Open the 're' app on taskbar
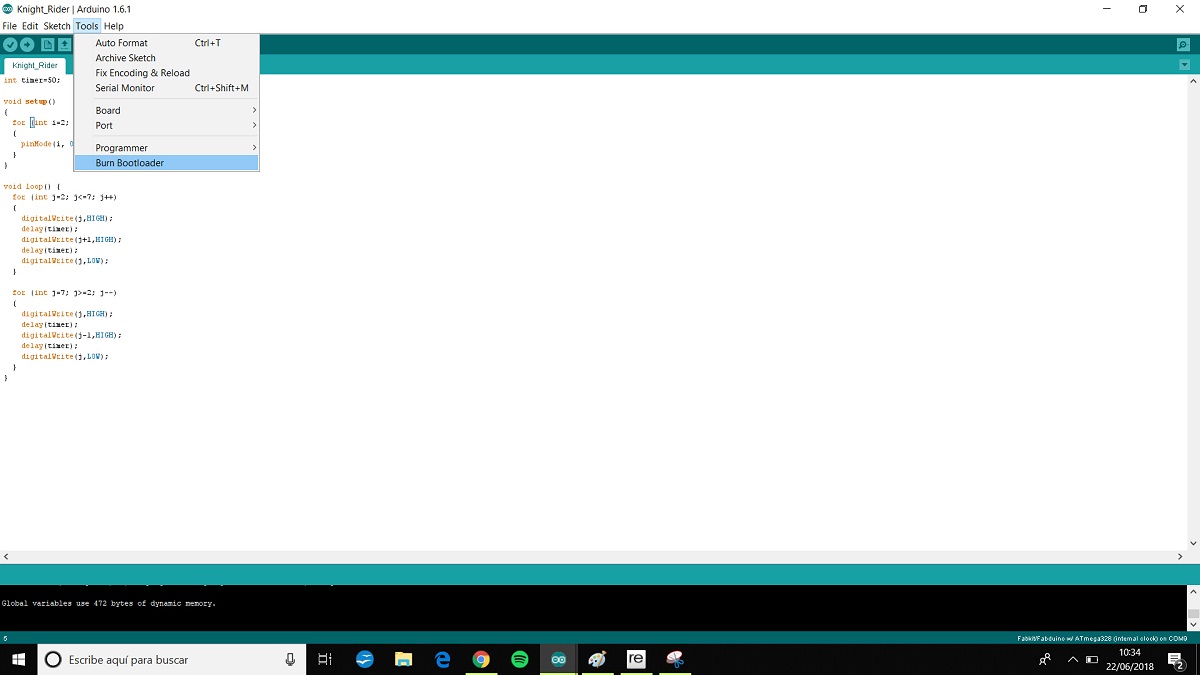1200x675 pixels. tap(636, 659)
